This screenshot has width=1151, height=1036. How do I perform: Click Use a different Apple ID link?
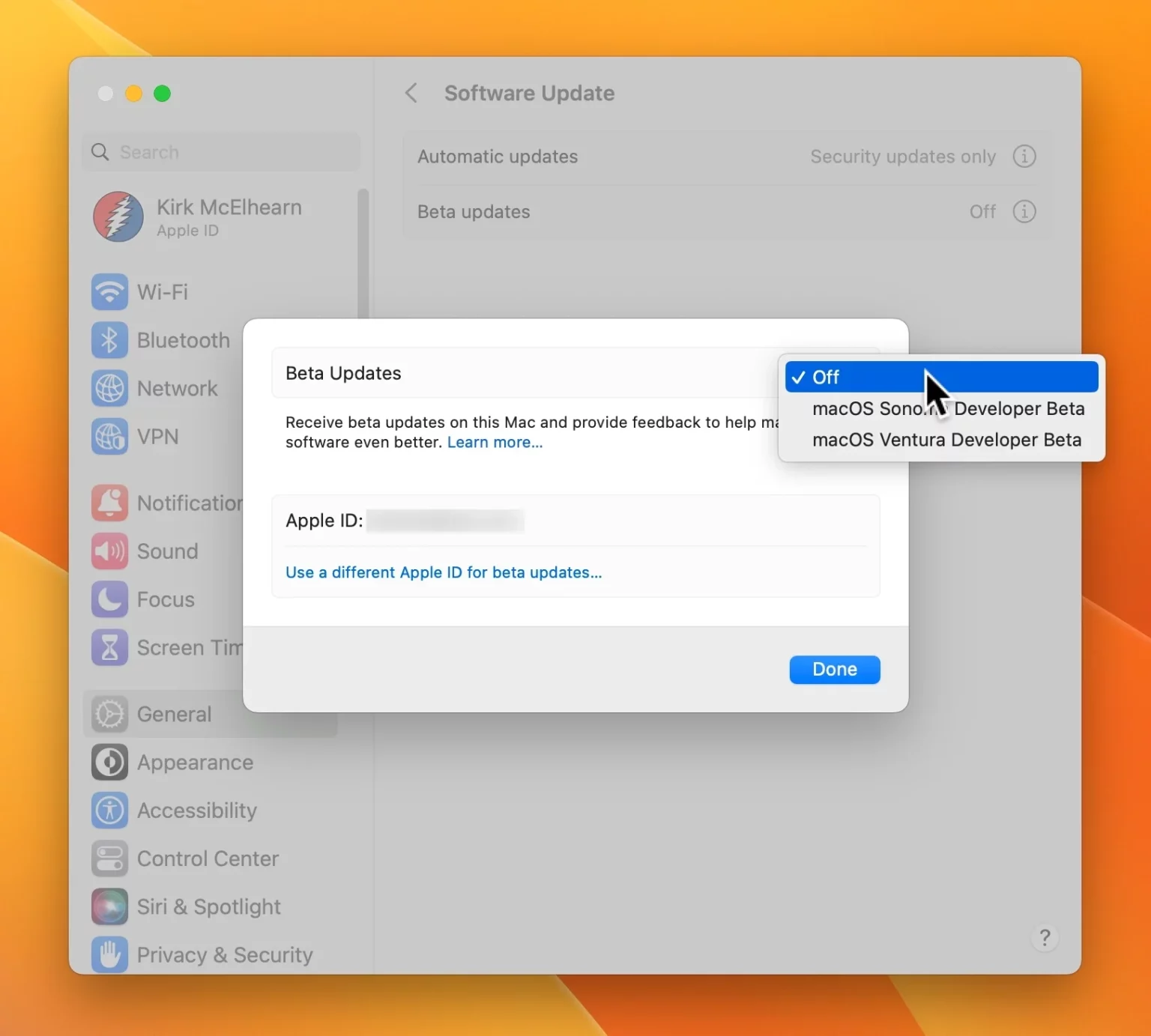444,572
